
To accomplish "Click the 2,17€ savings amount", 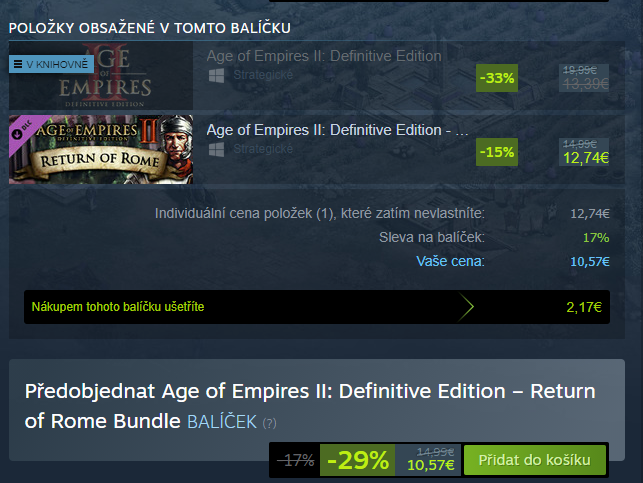I will (x=583, y=307).
